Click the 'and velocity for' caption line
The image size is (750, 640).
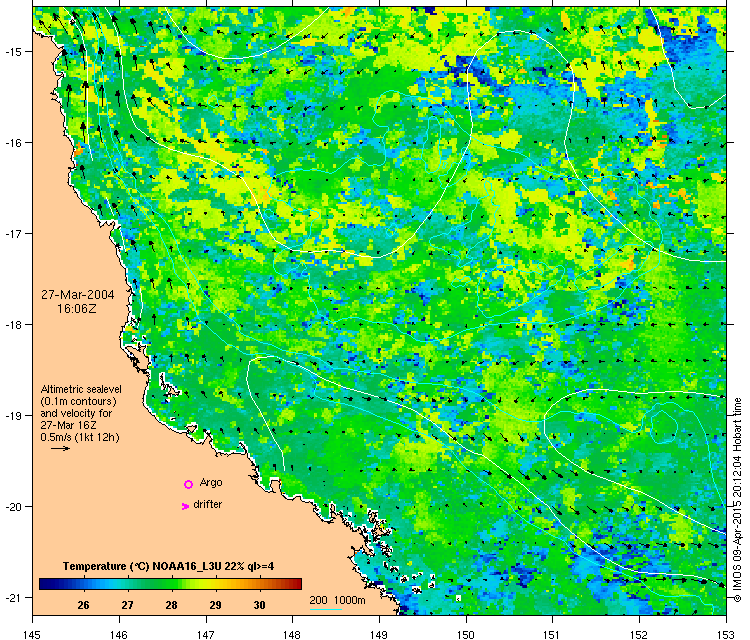tap(76, 413)
